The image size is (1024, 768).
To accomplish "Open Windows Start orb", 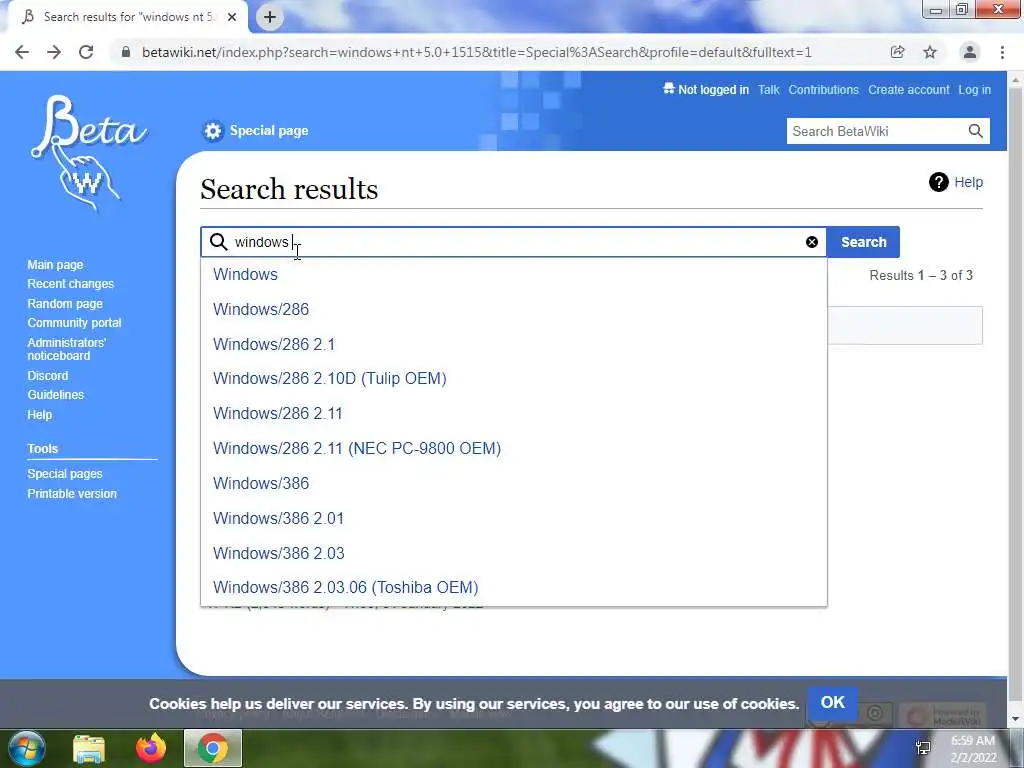I will (27, 748).
